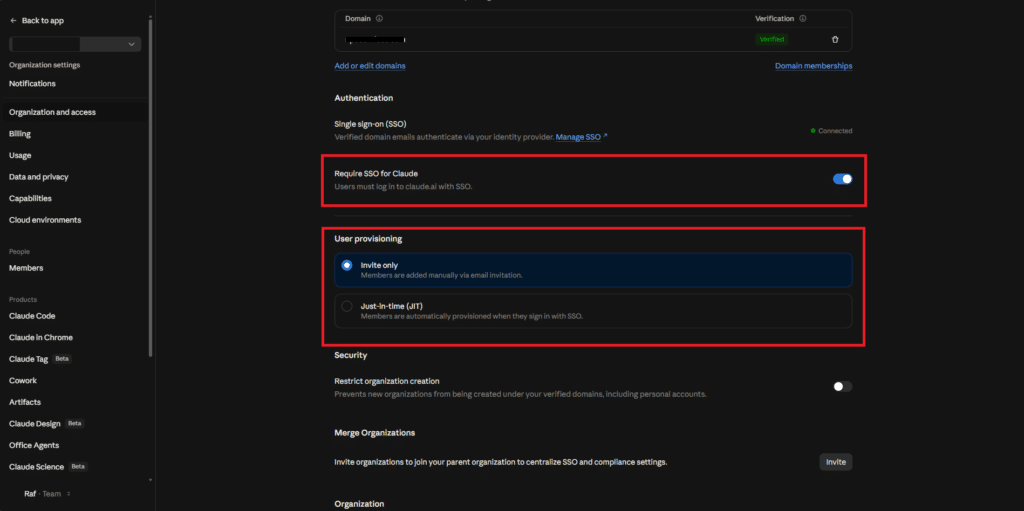Click the Invite button for Merge Organizations
This screenshot has height=511, width=1024.
point(835,462)
